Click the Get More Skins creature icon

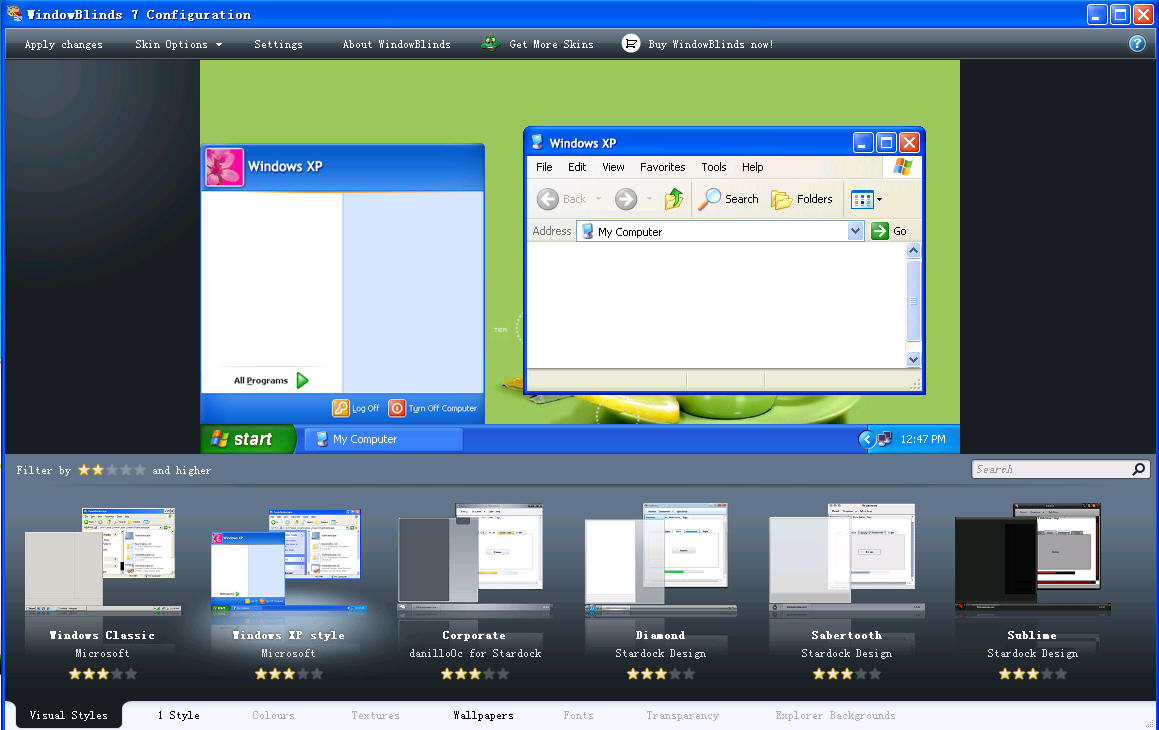pos(491,43)
